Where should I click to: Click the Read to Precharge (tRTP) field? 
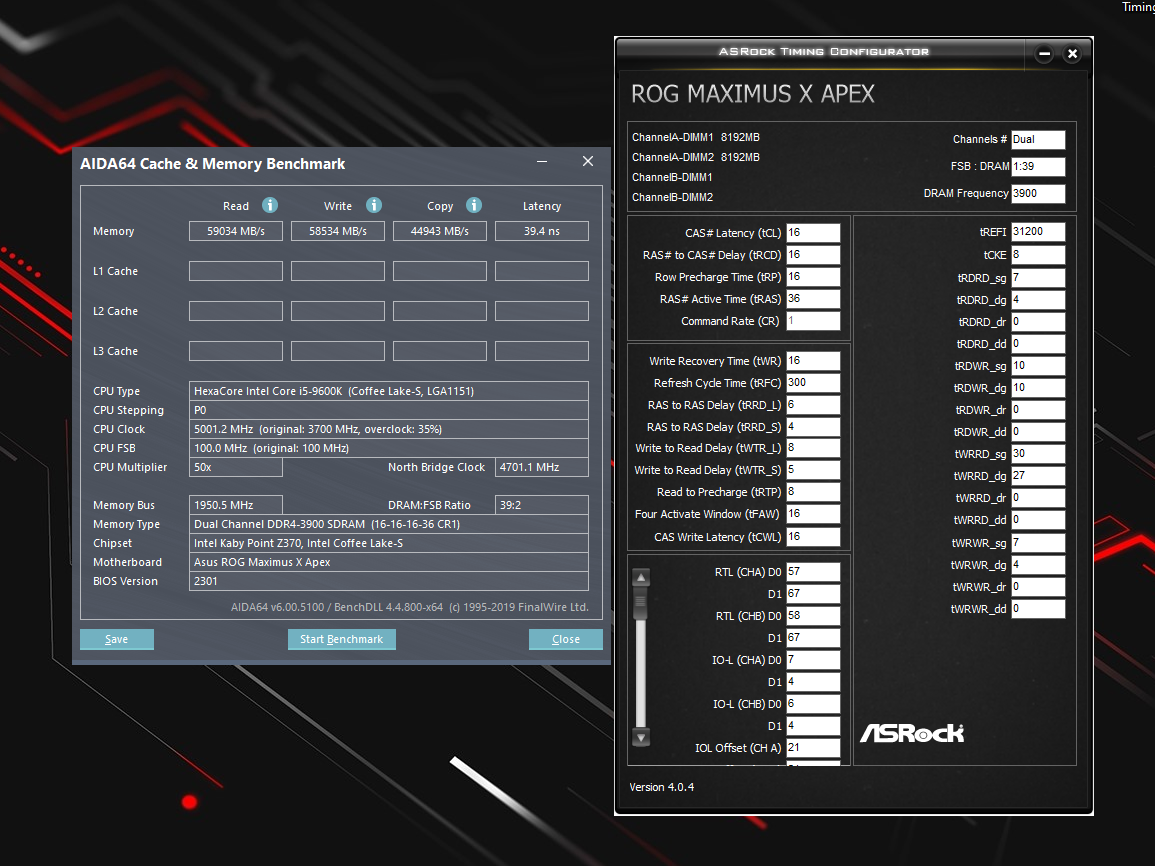click(813, 492)
